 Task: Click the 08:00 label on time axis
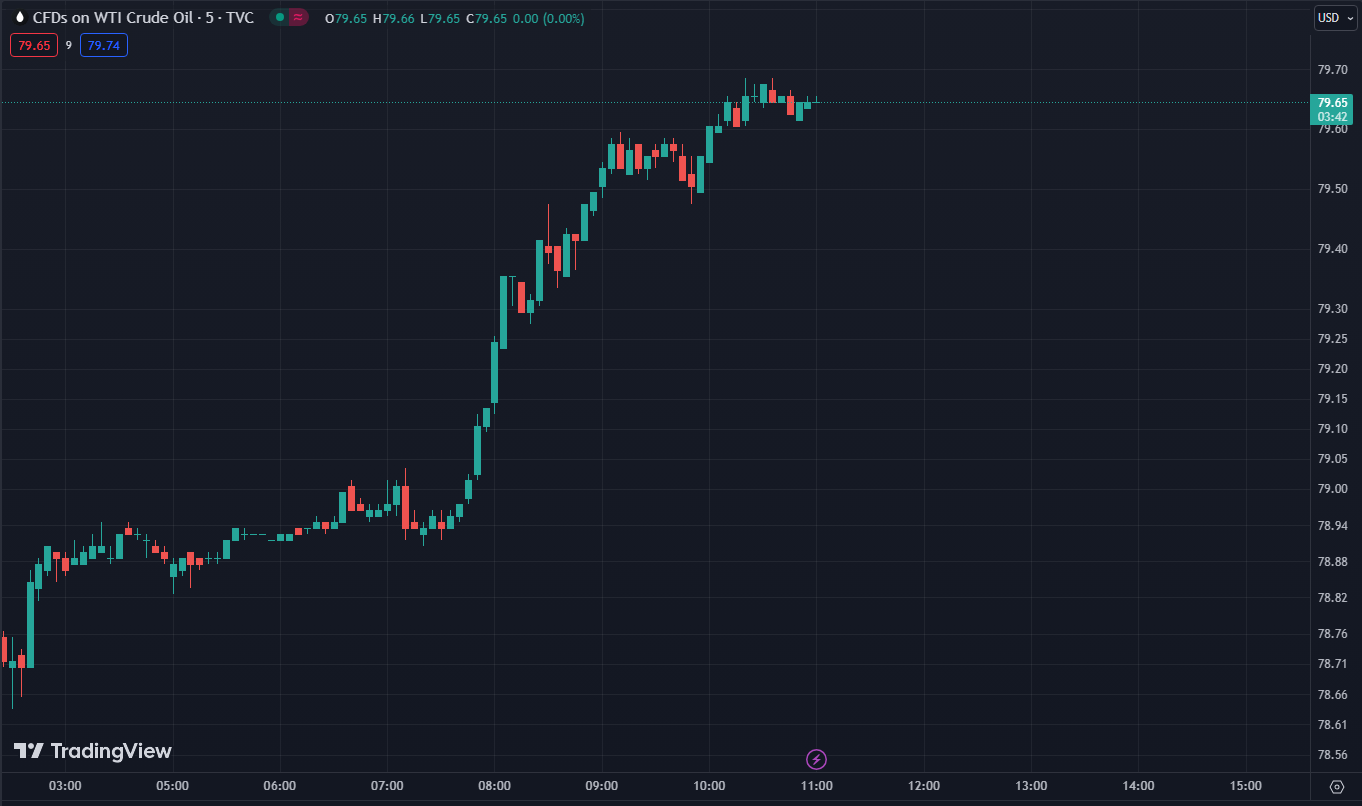coord(494,786)
